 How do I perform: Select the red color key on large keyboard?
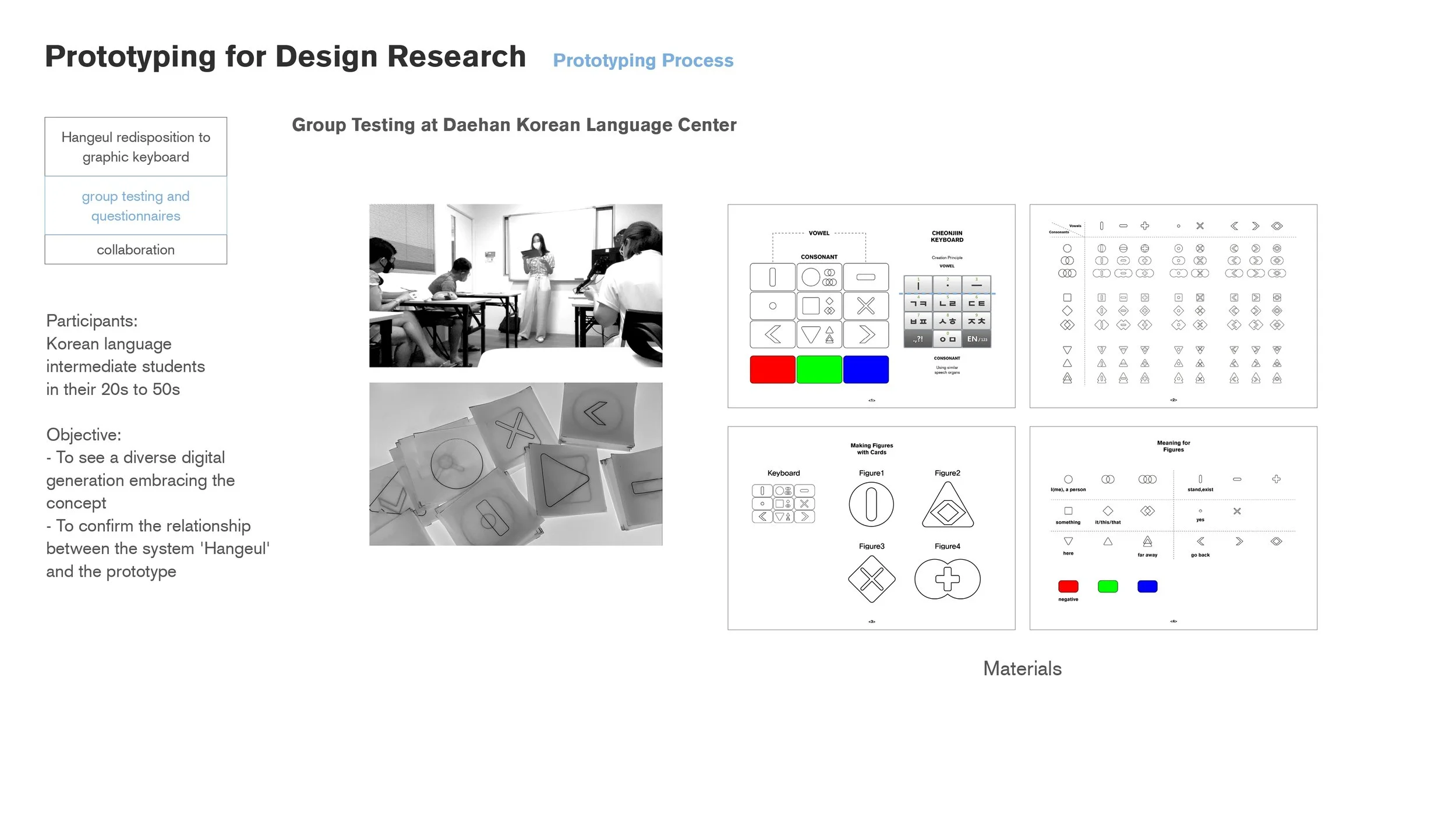pos(772,369)
